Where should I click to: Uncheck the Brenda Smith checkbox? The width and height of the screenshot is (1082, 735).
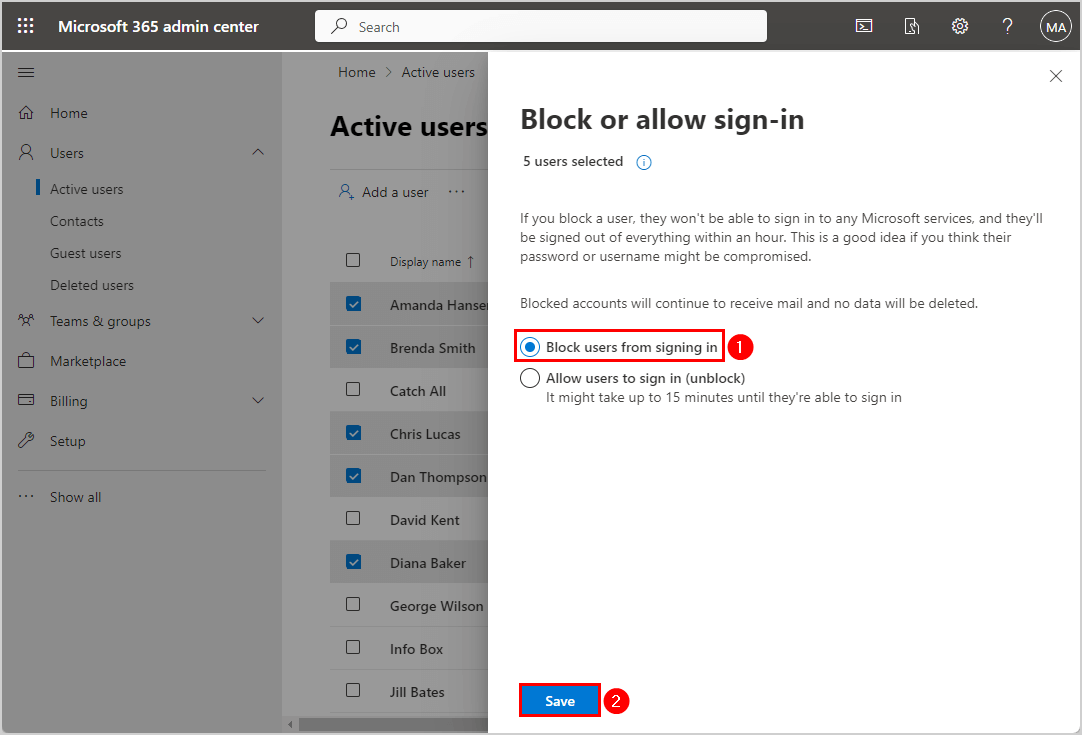353,347
